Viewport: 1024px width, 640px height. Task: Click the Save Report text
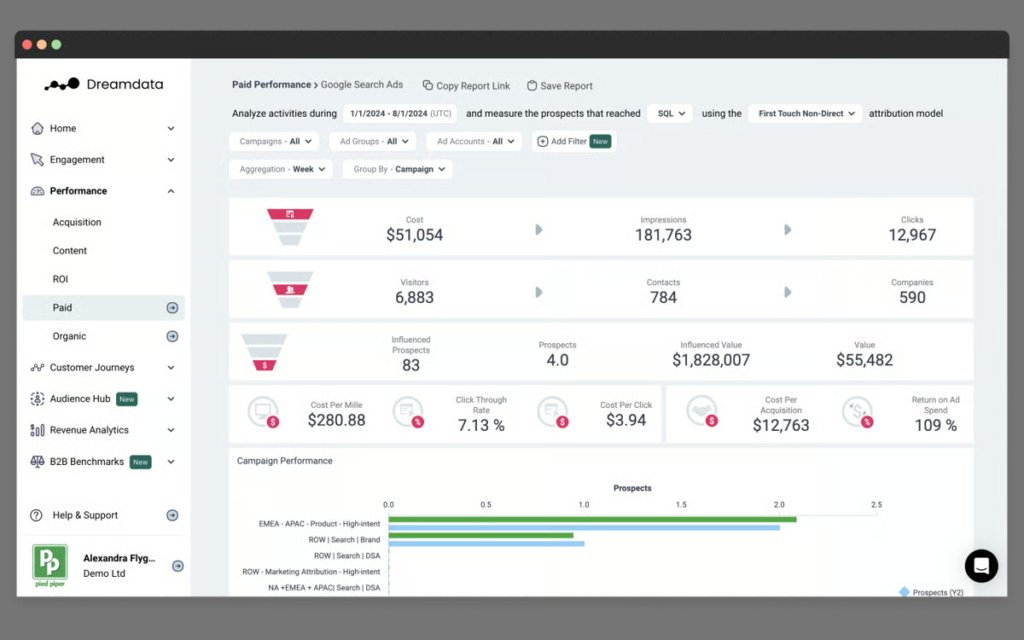[566, 86]
